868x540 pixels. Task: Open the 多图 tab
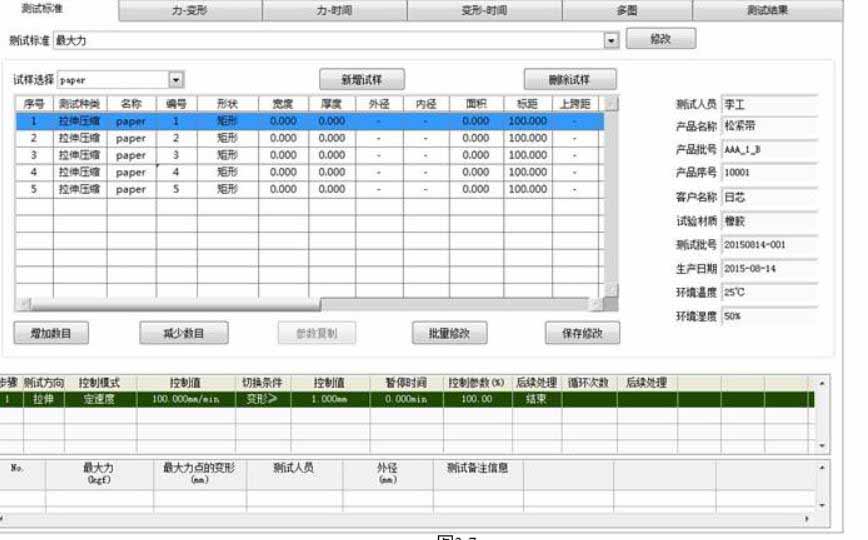(626, 11)
